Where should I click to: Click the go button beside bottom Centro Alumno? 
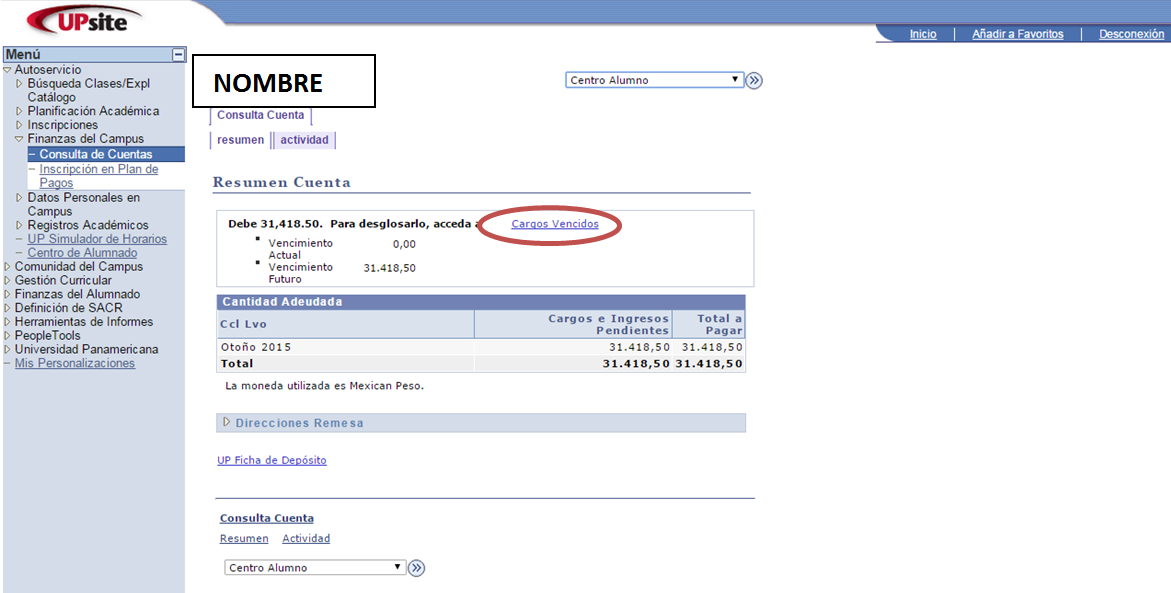(417, 568)
